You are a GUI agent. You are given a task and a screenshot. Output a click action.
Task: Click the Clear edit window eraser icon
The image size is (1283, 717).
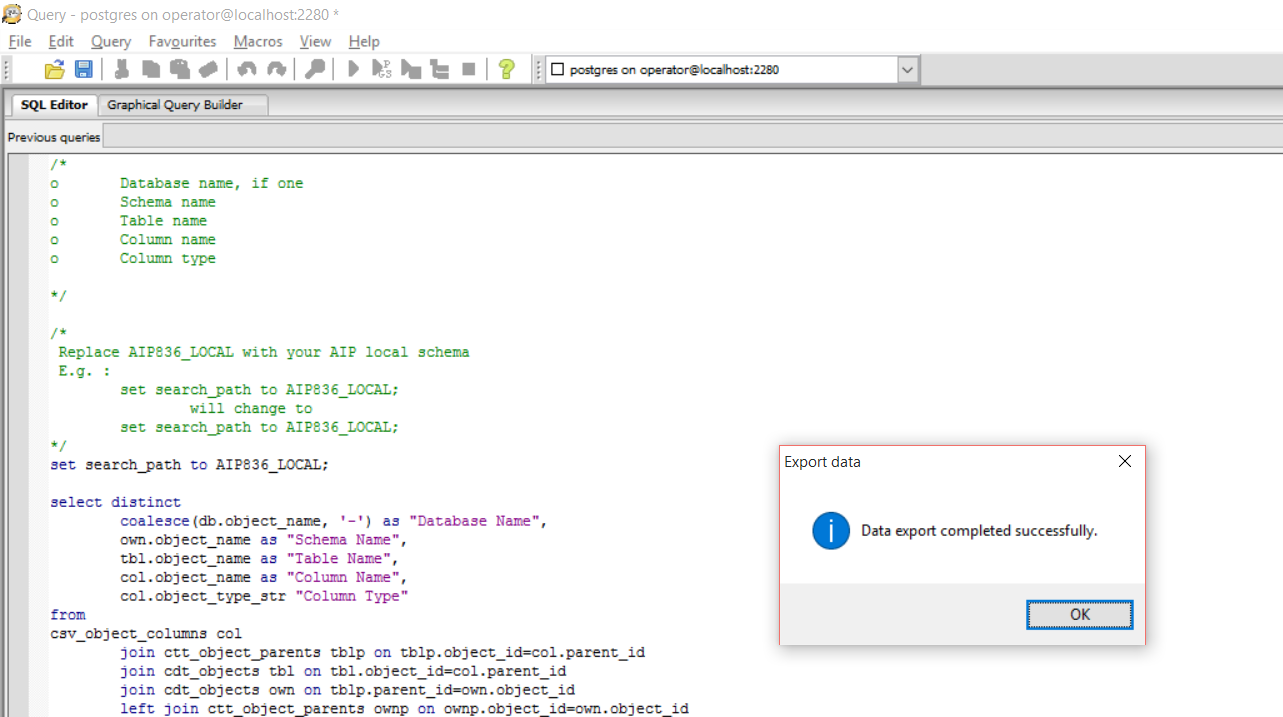pos(208,69)
